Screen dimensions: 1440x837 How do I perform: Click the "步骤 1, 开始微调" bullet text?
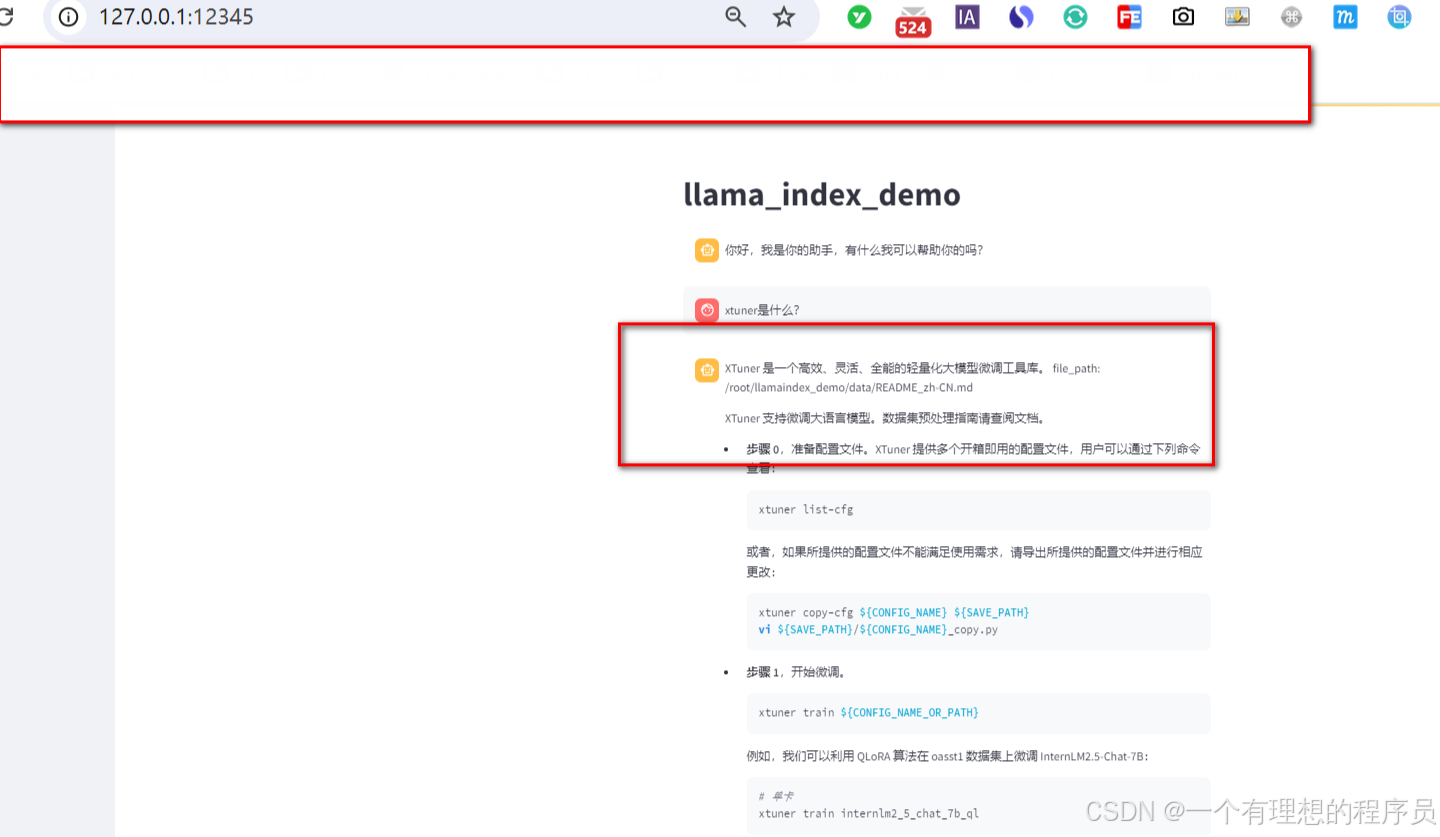[796, 672]
